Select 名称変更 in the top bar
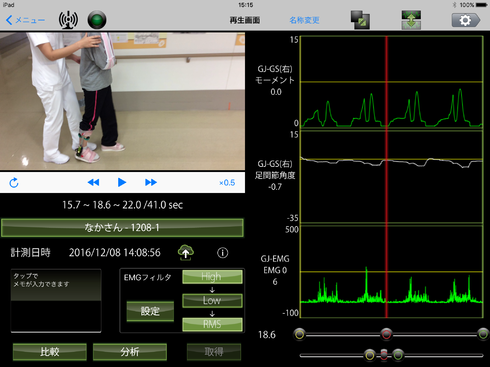This screenshot has height=367, width=490. tap(304, 20)
